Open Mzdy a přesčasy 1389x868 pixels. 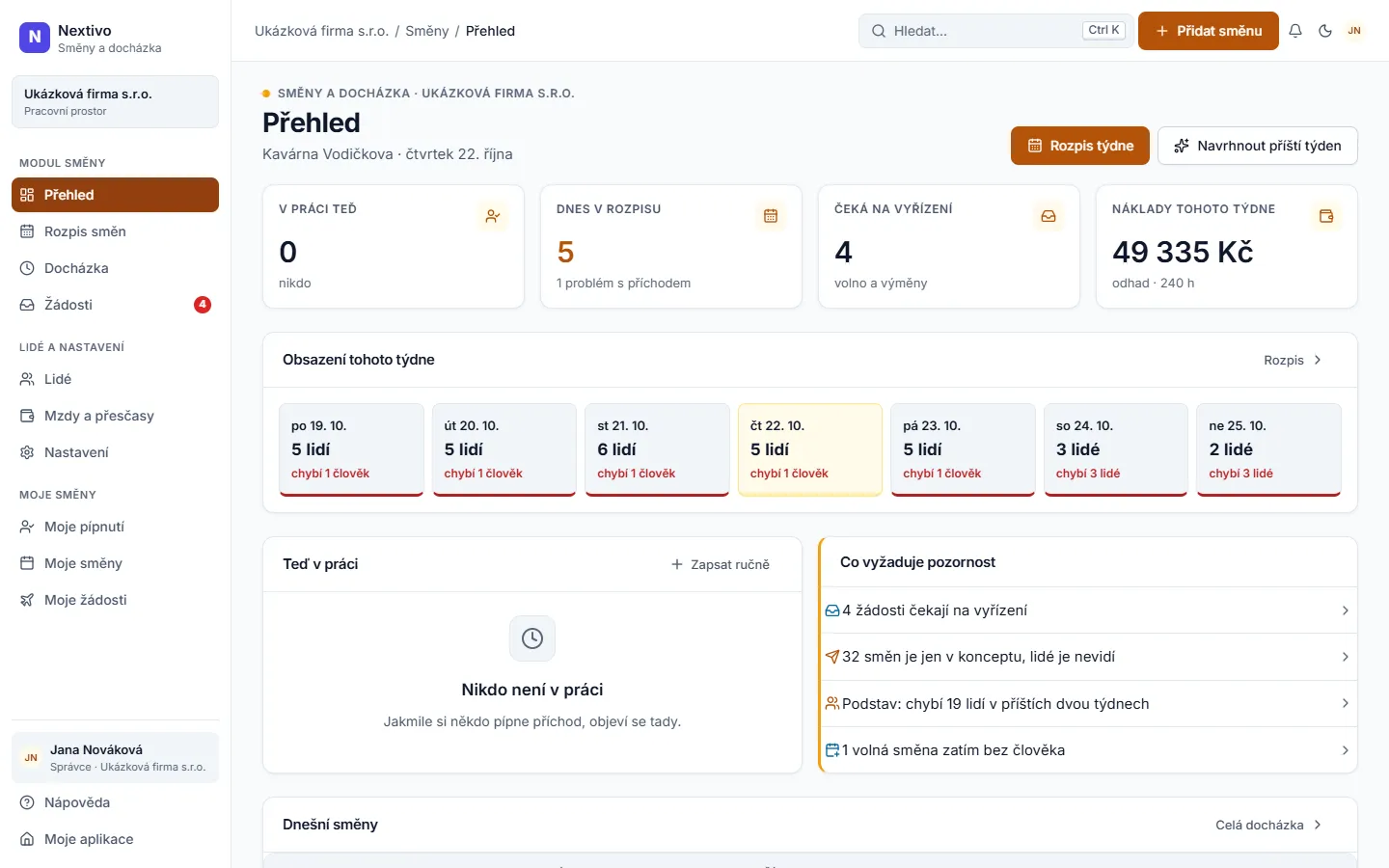pos(115,416)
